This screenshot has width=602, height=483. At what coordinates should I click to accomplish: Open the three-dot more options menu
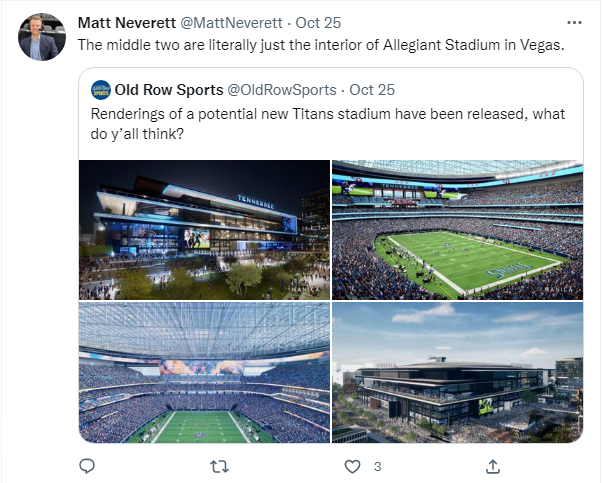click(x=574, y=21)
